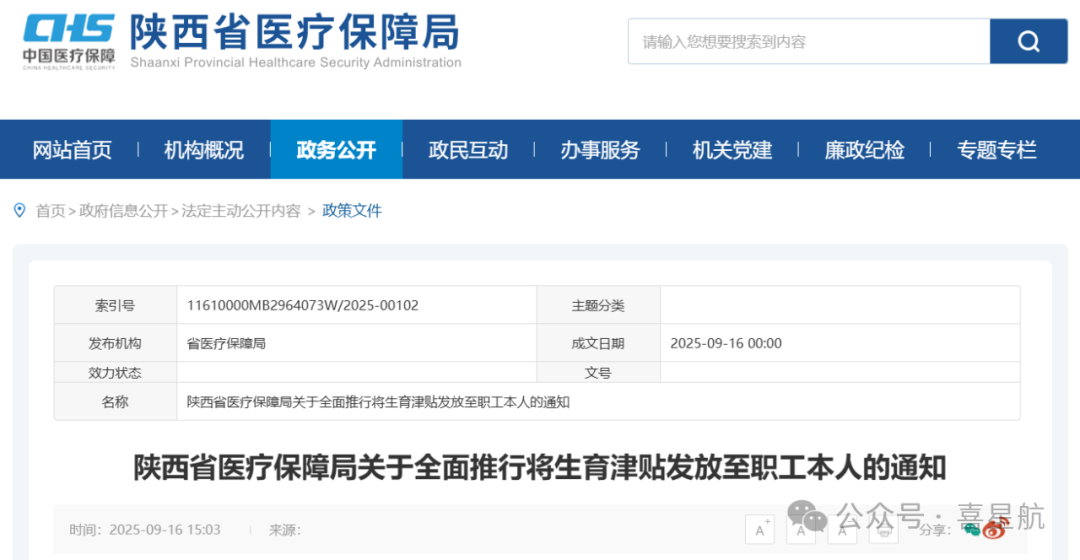Viewport: 1080px width, 560px height.
Task: Click the location pin icon in breadcrumb
Action: [20, 210]
